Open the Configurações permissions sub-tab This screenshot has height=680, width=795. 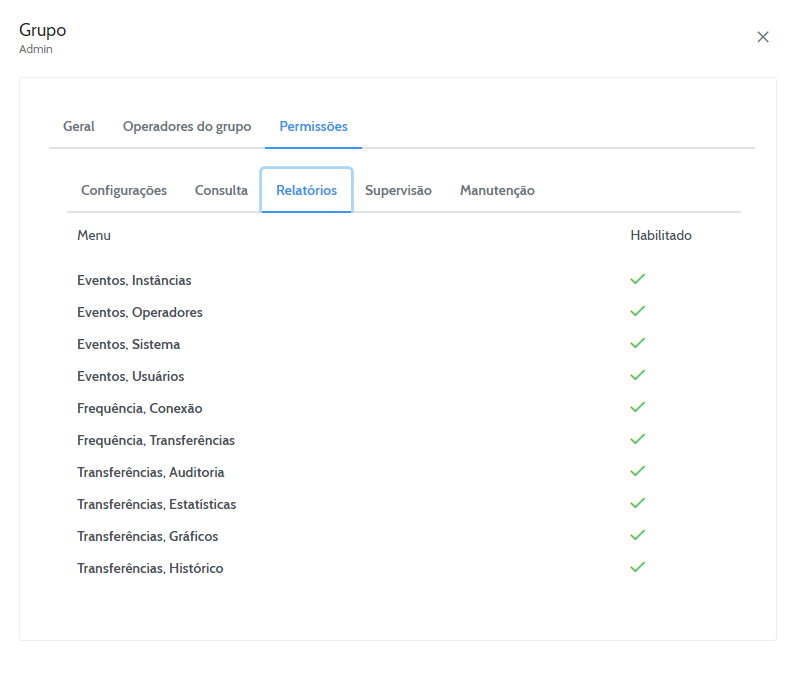[124, 191]
